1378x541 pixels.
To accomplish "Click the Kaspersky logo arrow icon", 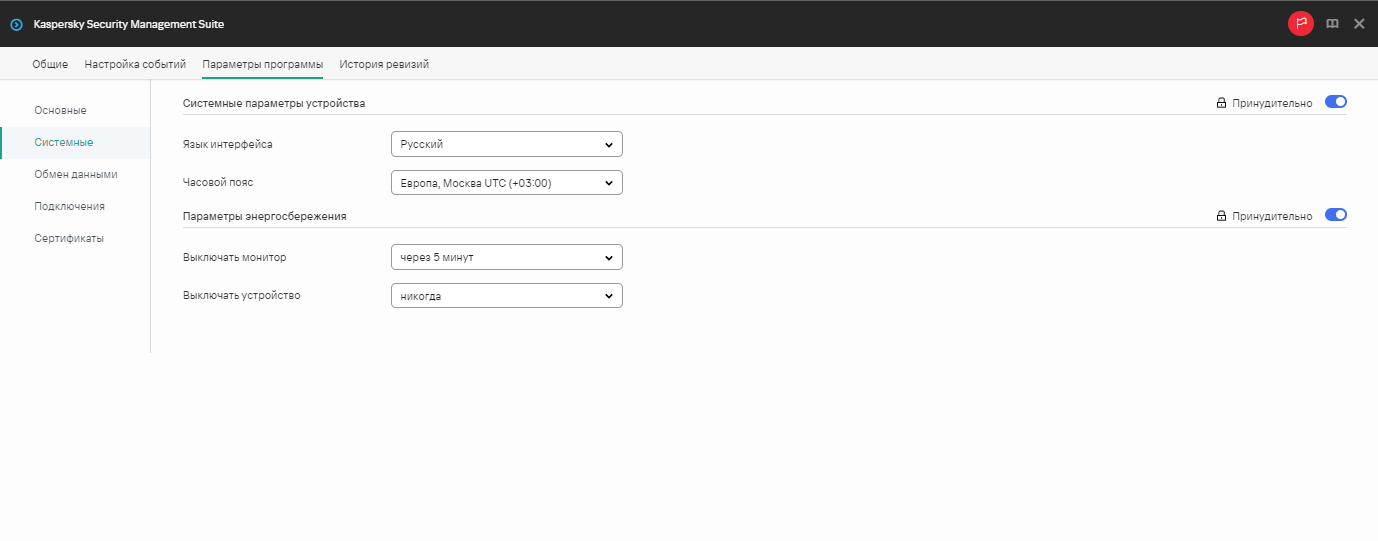I will 16,24.
